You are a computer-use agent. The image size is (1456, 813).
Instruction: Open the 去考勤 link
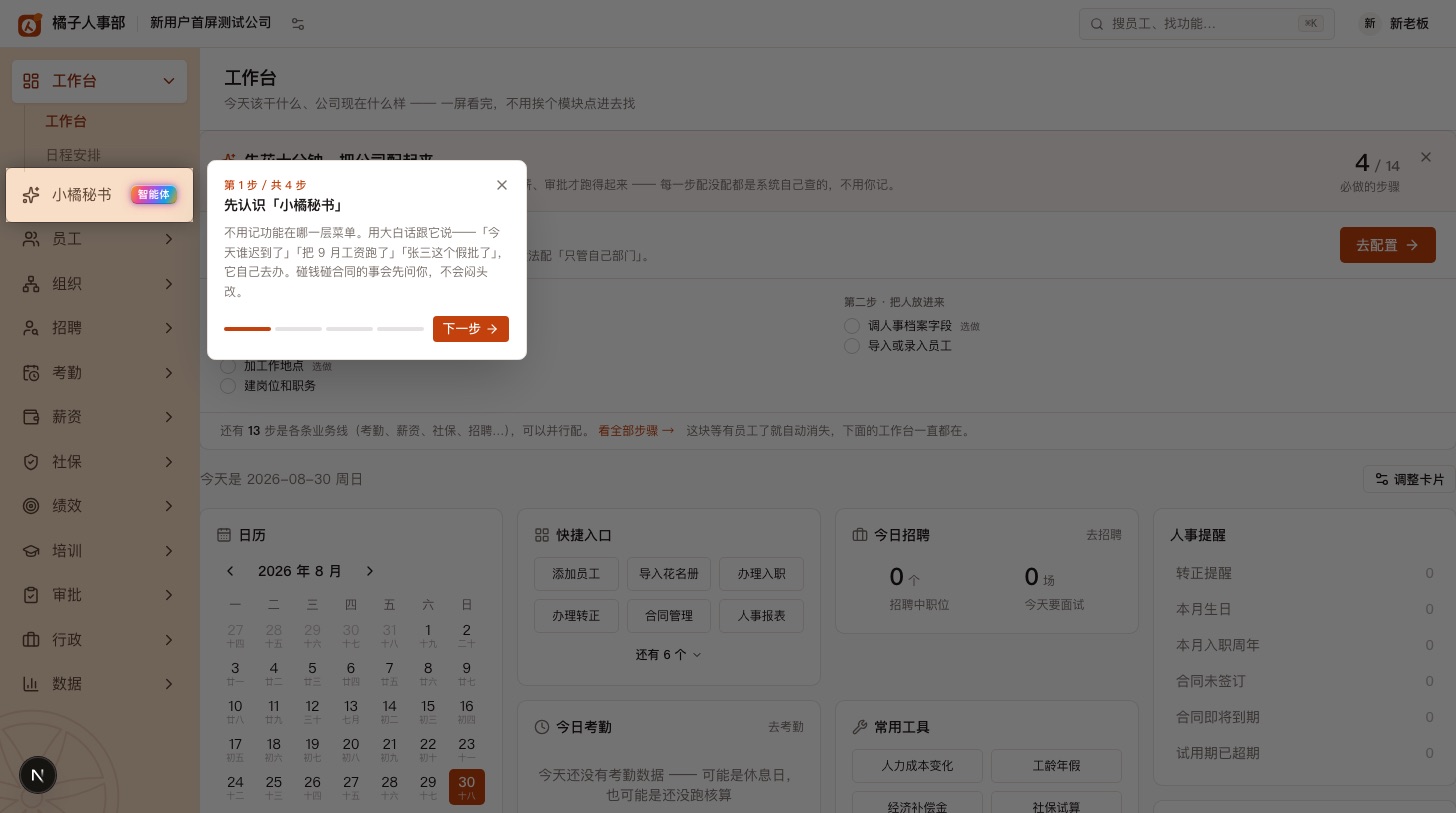(786, 727)
